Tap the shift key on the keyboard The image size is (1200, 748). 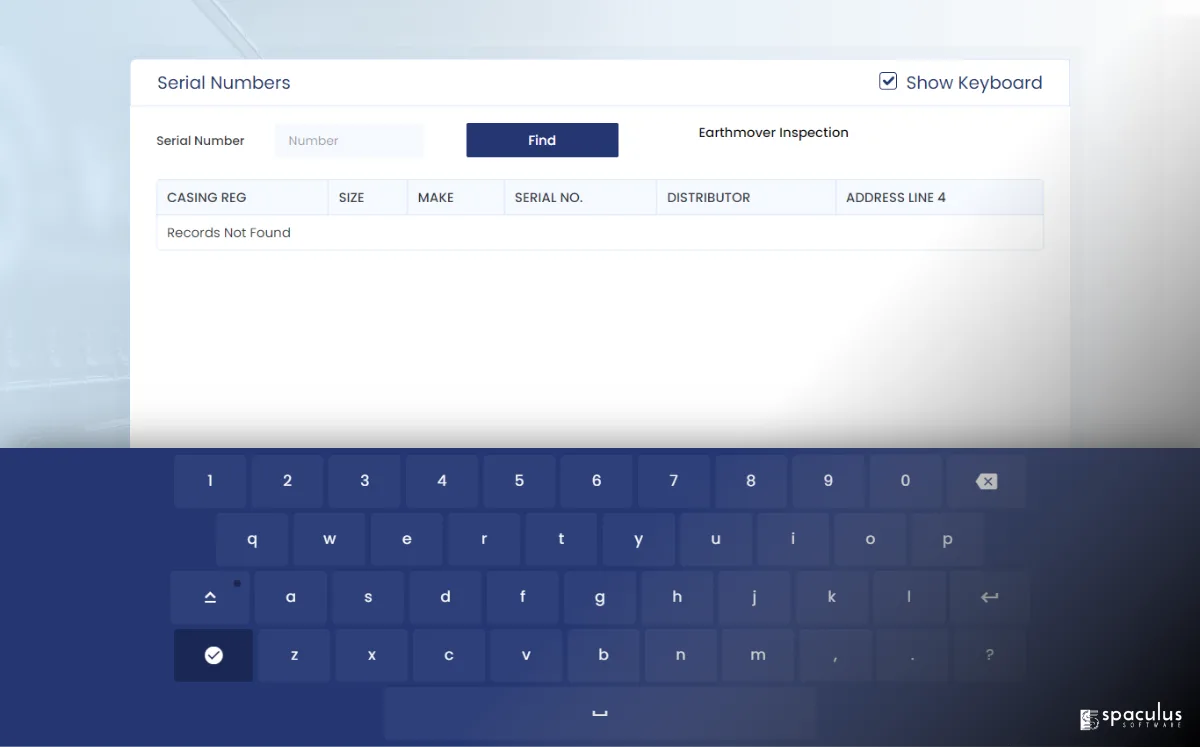point(210,597)
